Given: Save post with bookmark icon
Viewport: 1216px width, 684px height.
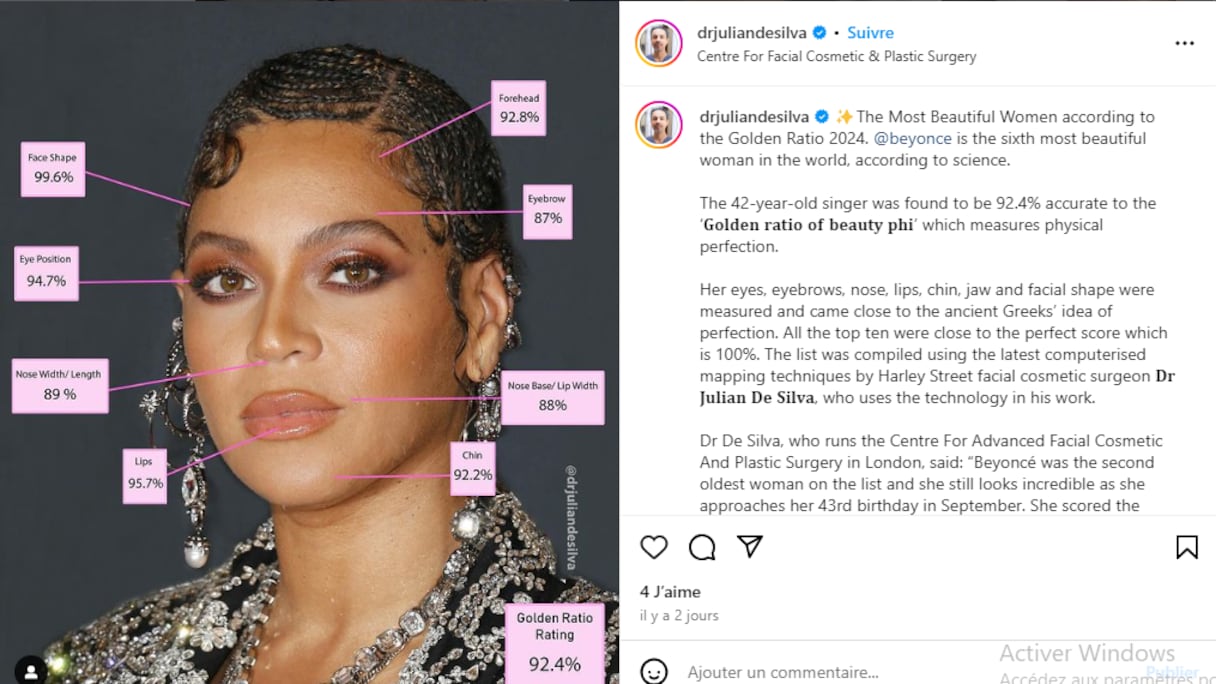Looking at the screenshot, I should 1187,547.
